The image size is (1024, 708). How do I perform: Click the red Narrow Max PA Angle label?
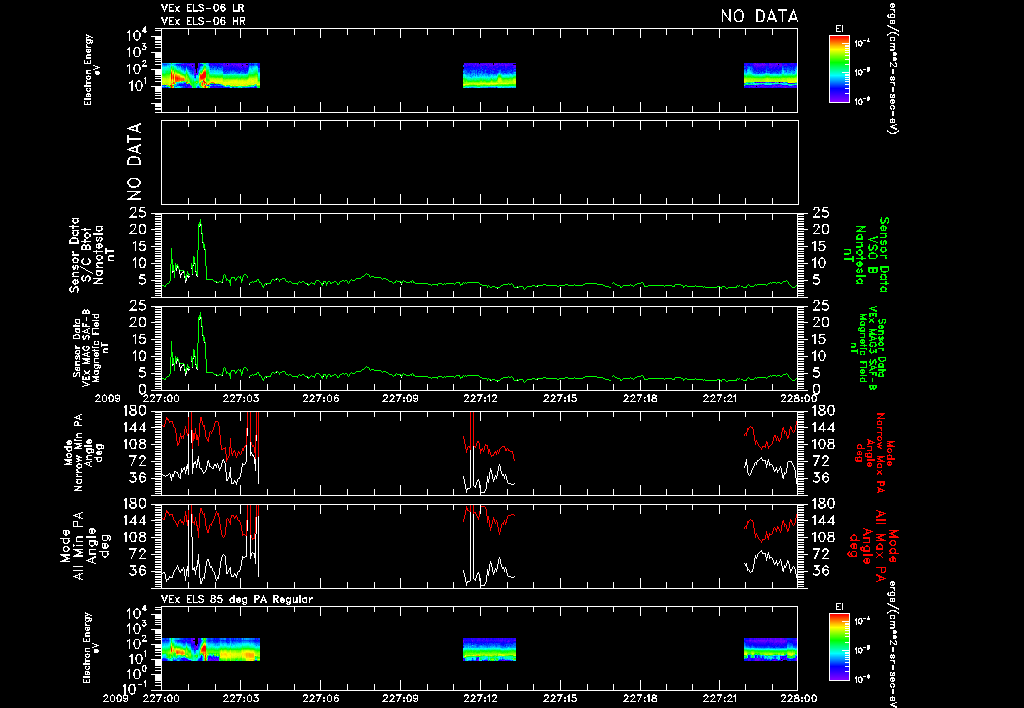coord(874,453)
